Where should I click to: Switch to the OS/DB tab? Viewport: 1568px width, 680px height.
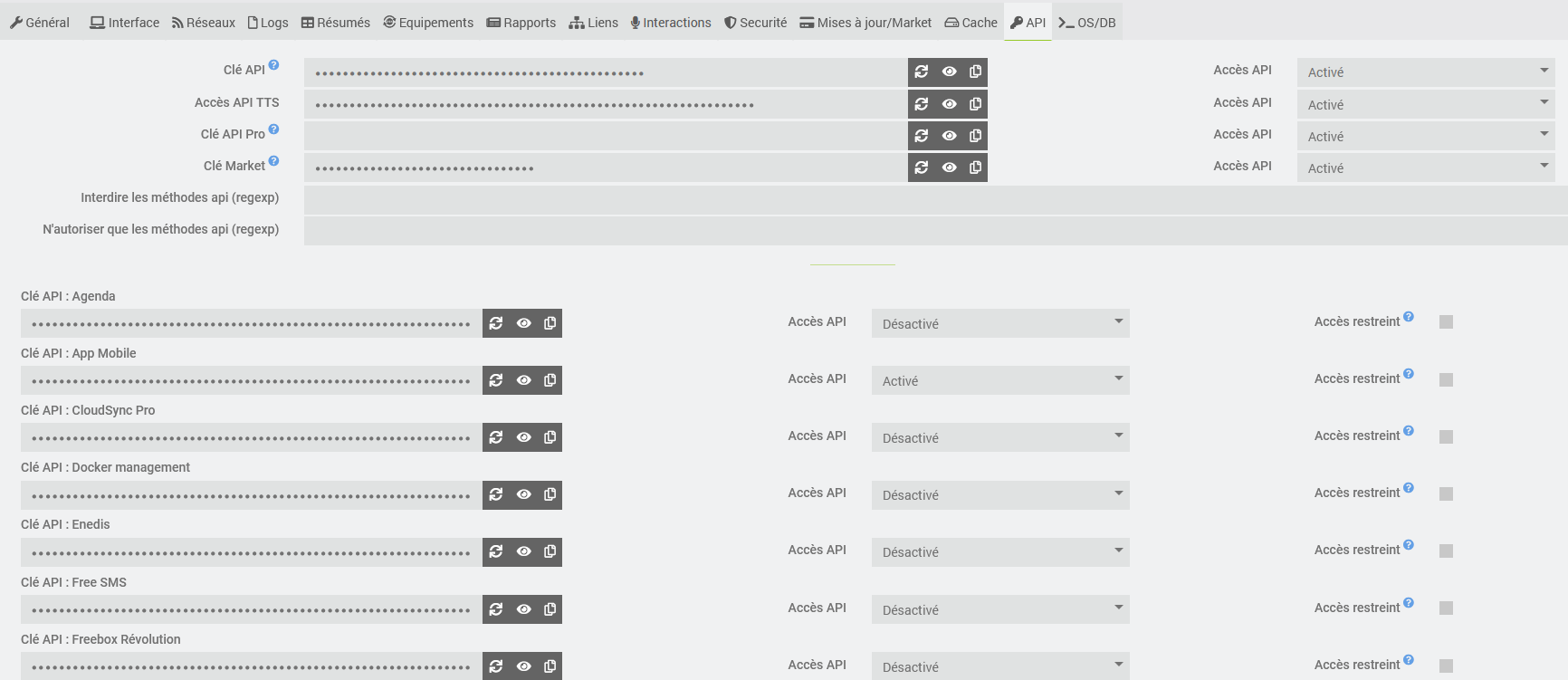pyautogui.click(x=1087, y=23)
